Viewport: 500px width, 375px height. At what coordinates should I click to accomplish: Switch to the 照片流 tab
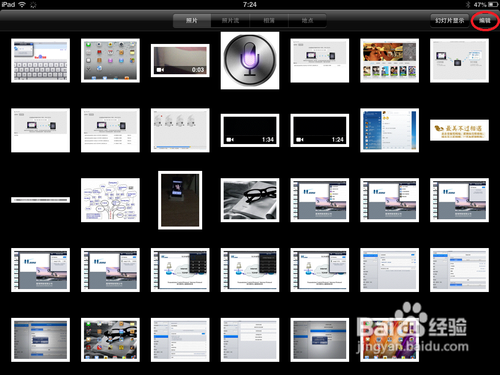point(230,21)
